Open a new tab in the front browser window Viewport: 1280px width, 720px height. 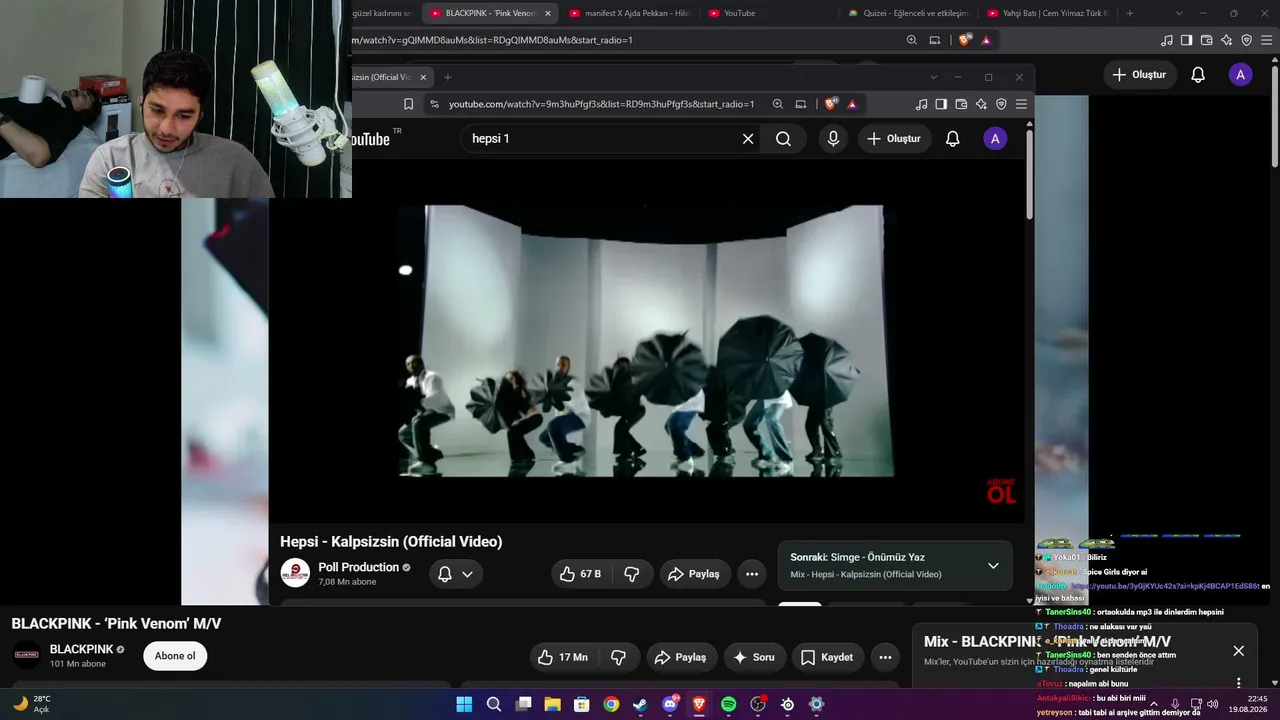[447, 77]
